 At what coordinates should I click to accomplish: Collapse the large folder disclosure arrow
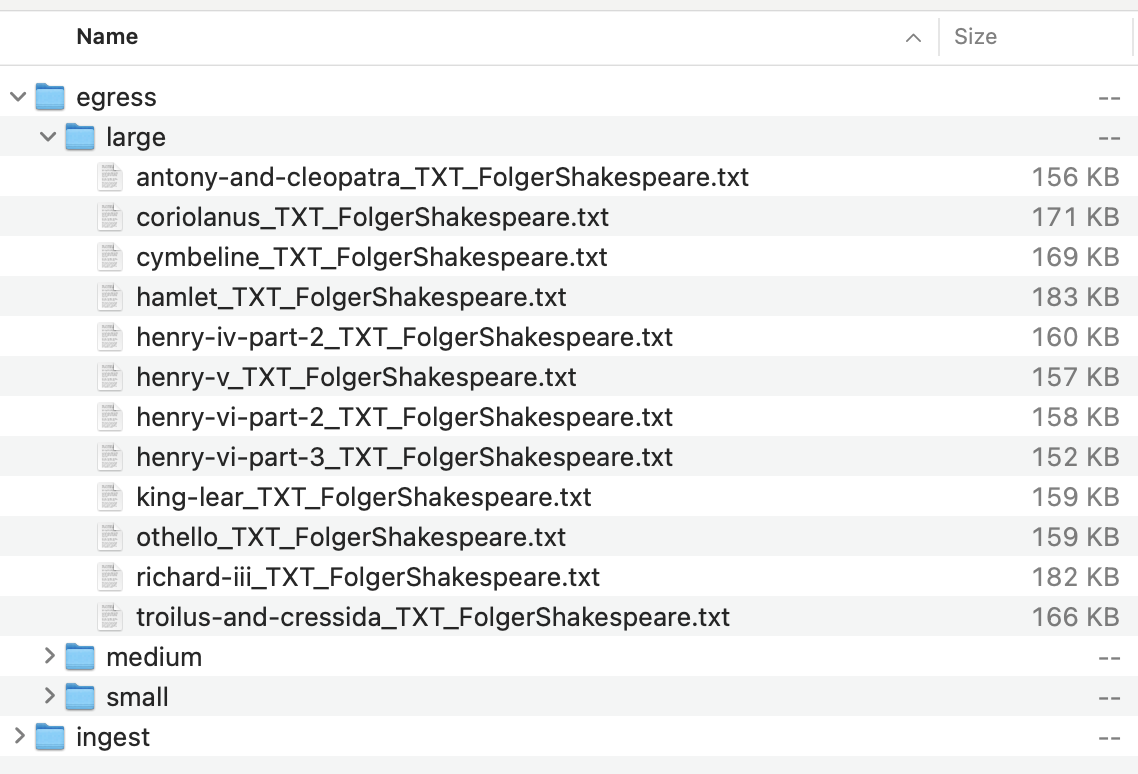click(48, 137)
